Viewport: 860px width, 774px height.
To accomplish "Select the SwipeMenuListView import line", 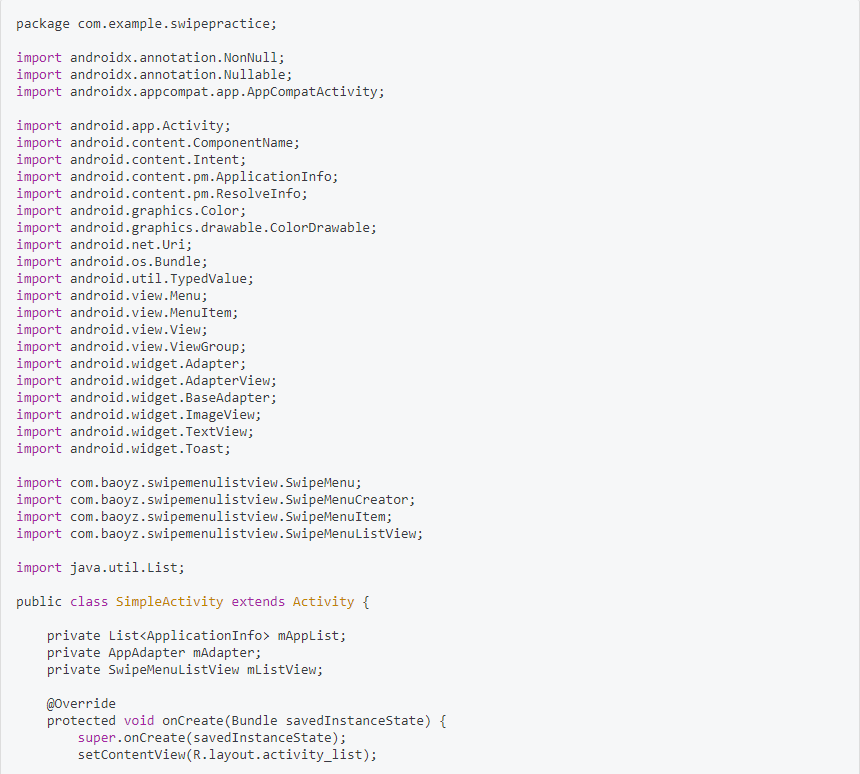I will click(219, 534).
